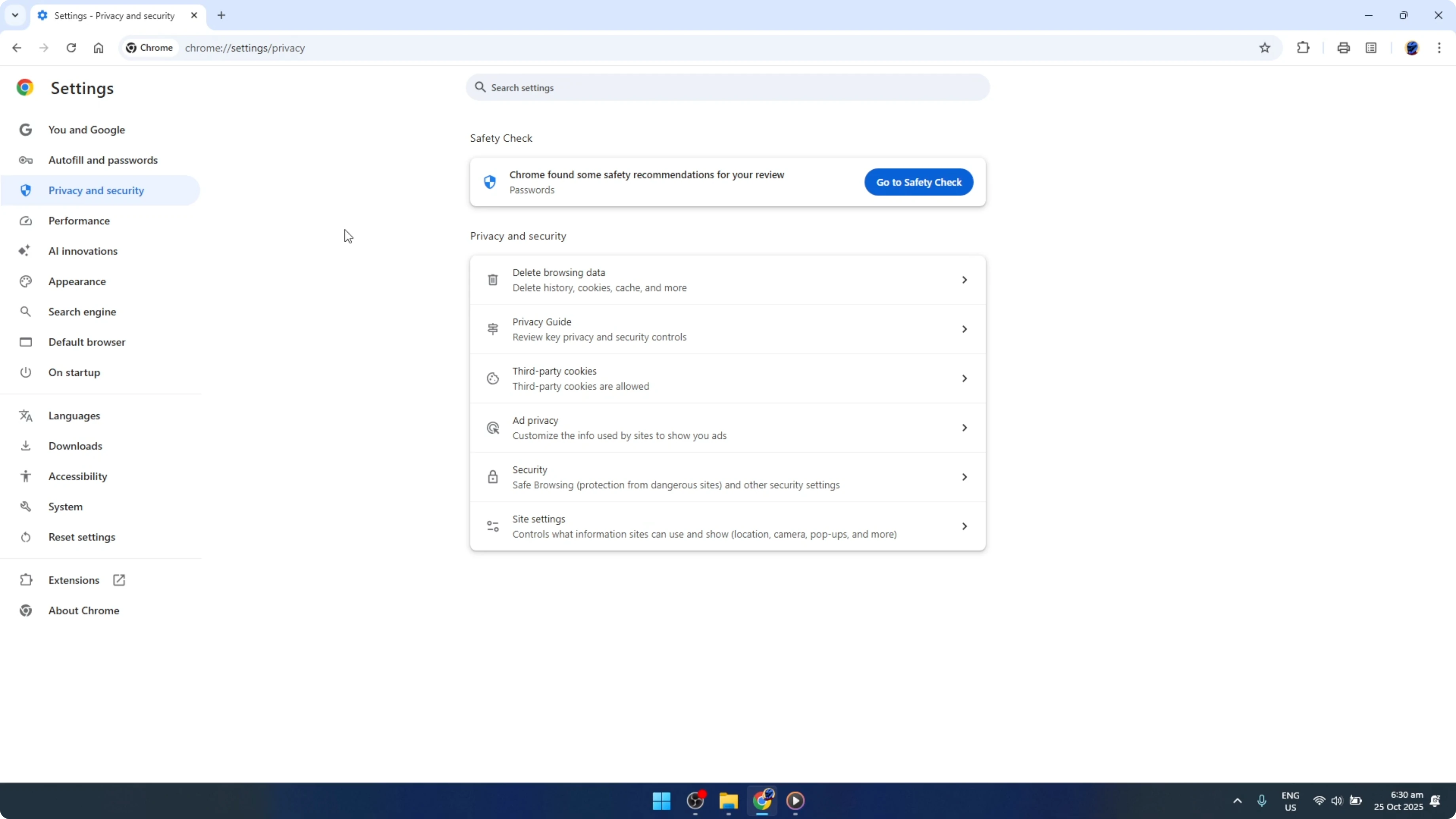The image size is (1456, 819).
Task: Click the profile avatar icon
Action: [1412, 47]
